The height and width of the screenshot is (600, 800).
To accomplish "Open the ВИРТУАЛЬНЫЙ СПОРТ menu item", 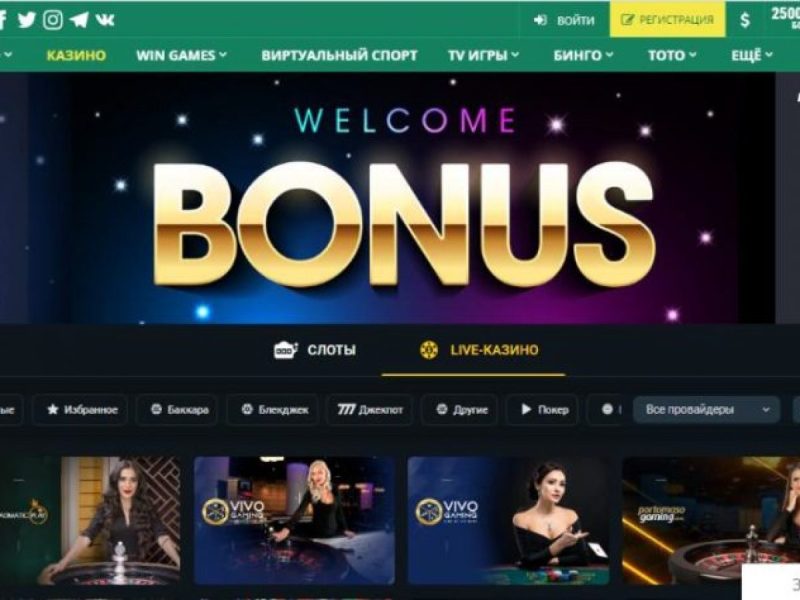I will click(339, 55).
